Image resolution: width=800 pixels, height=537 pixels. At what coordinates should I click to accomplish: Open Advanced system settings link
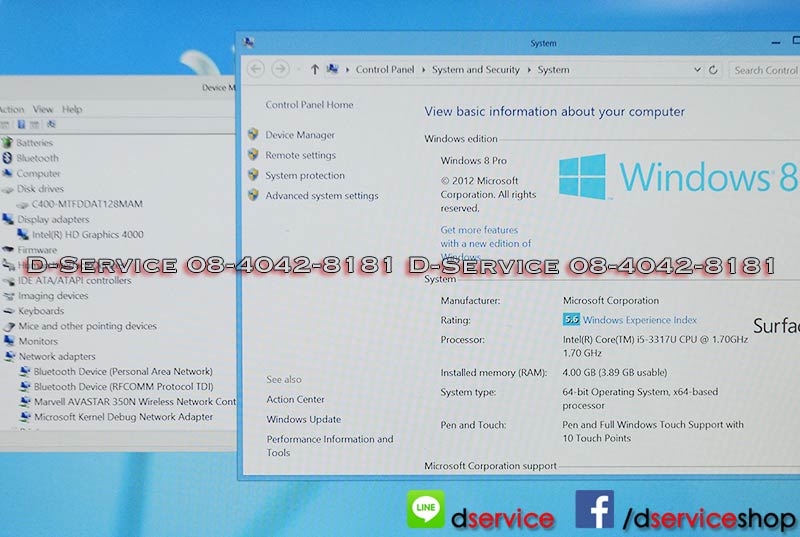[322, 196]
